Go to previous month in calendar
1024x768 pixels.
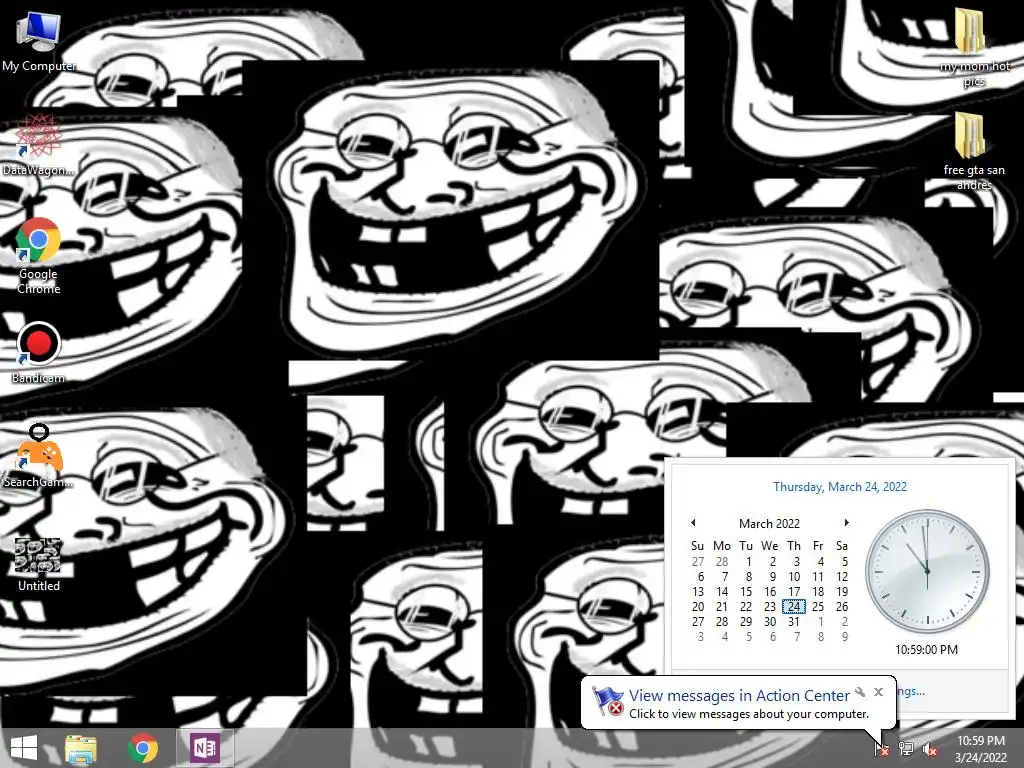[694, 522]
